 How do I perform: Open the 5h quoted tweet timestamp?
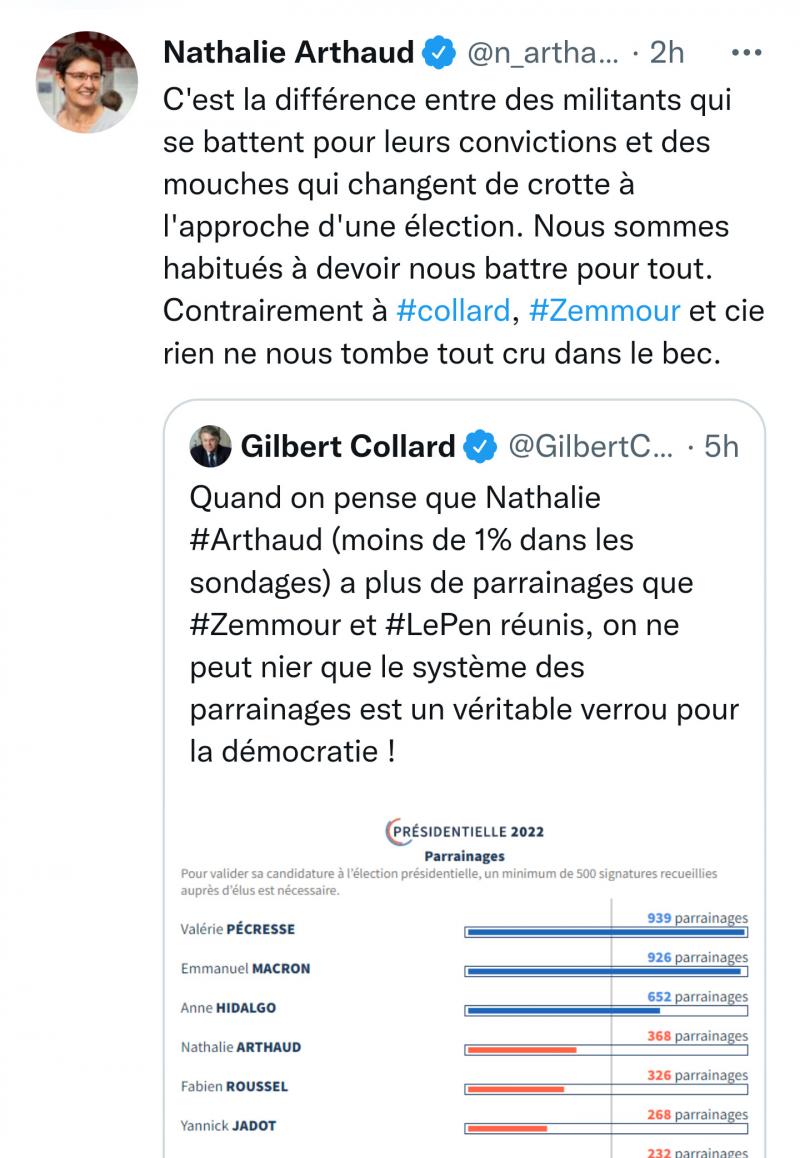(x=722, y=447)
